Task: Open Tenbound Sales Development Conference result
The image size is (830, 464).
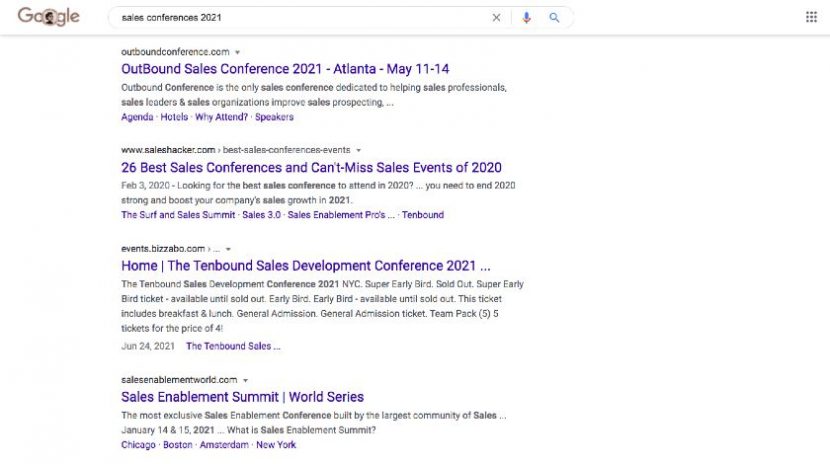Action: tap(305, 266)
